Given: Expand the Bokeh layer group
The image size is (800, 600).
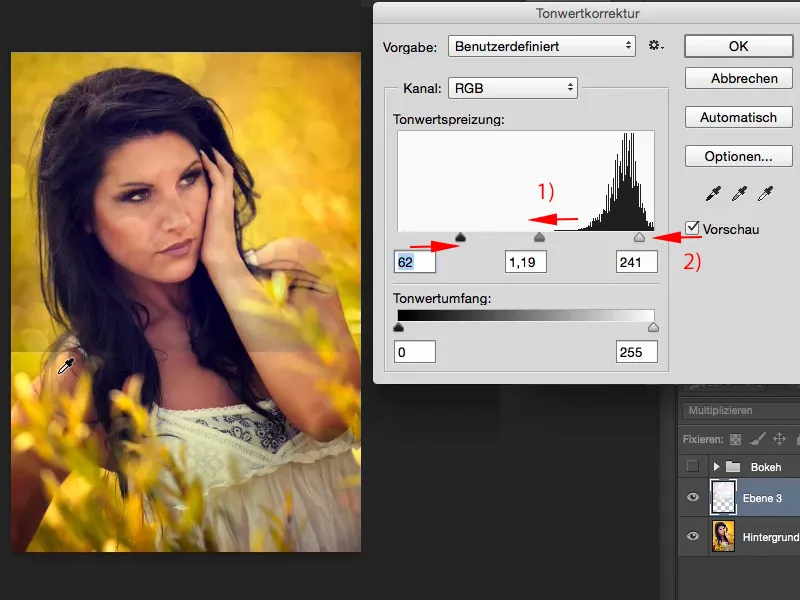Looking at the screenshot, I should pos(716,466).
